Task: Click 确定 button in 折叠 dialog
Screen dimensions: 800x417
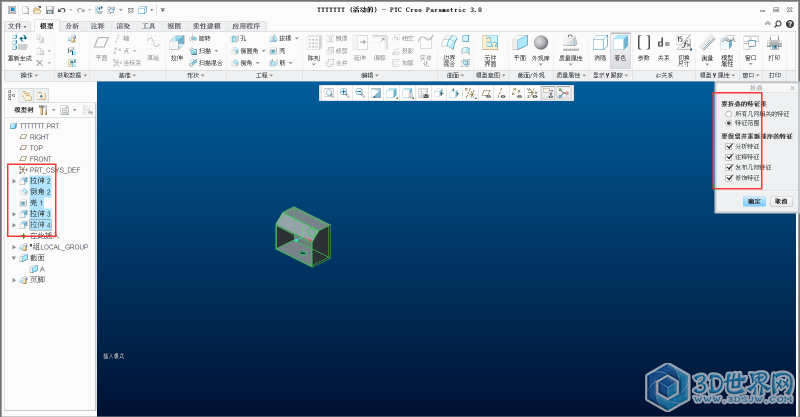Action: tap(754, 201)
